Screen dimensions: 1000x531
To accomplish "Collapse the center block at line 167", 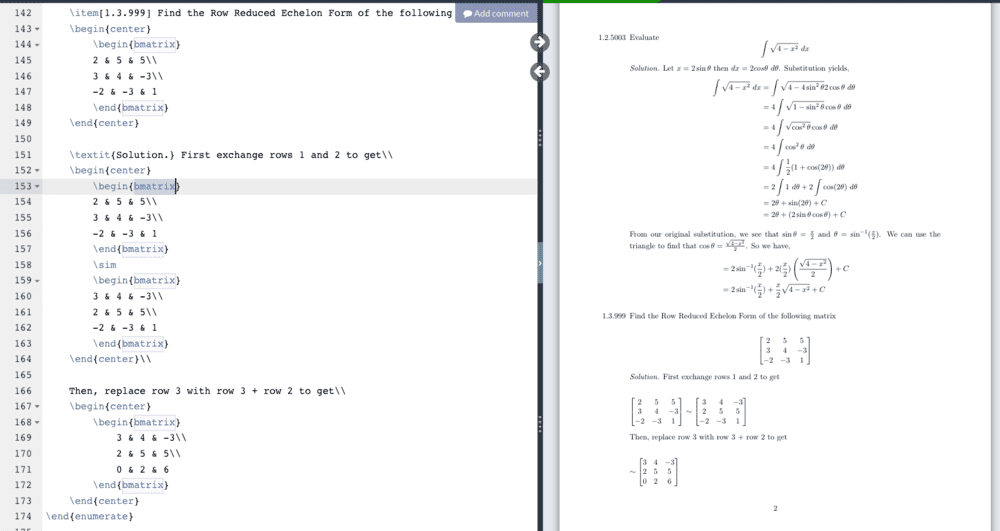I will click(x=37, y=407).
